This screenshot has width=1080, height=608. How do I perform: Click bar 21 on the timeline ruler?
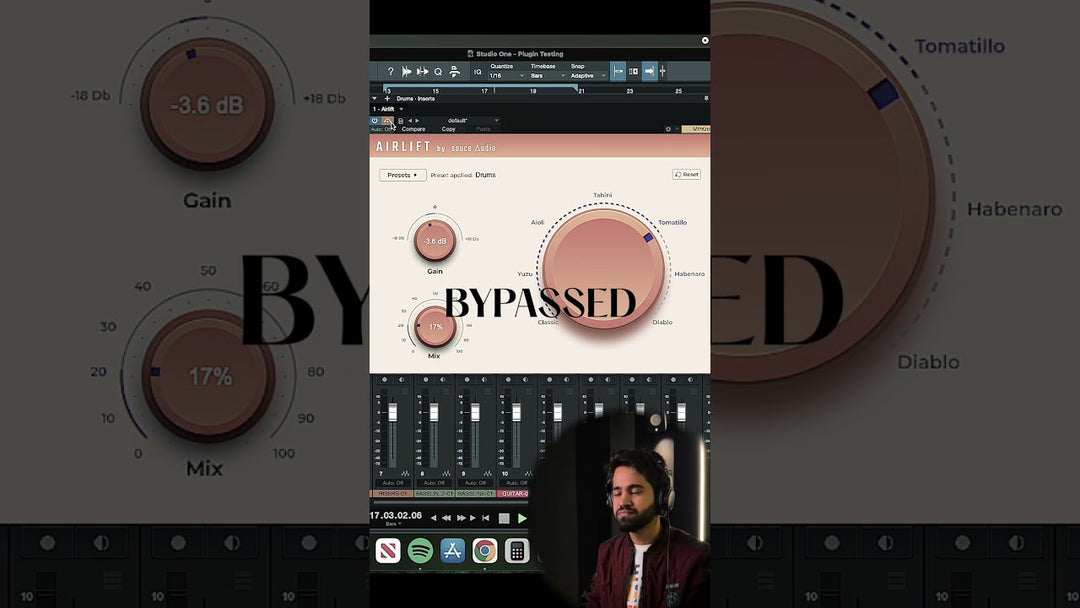pos(581,91)
